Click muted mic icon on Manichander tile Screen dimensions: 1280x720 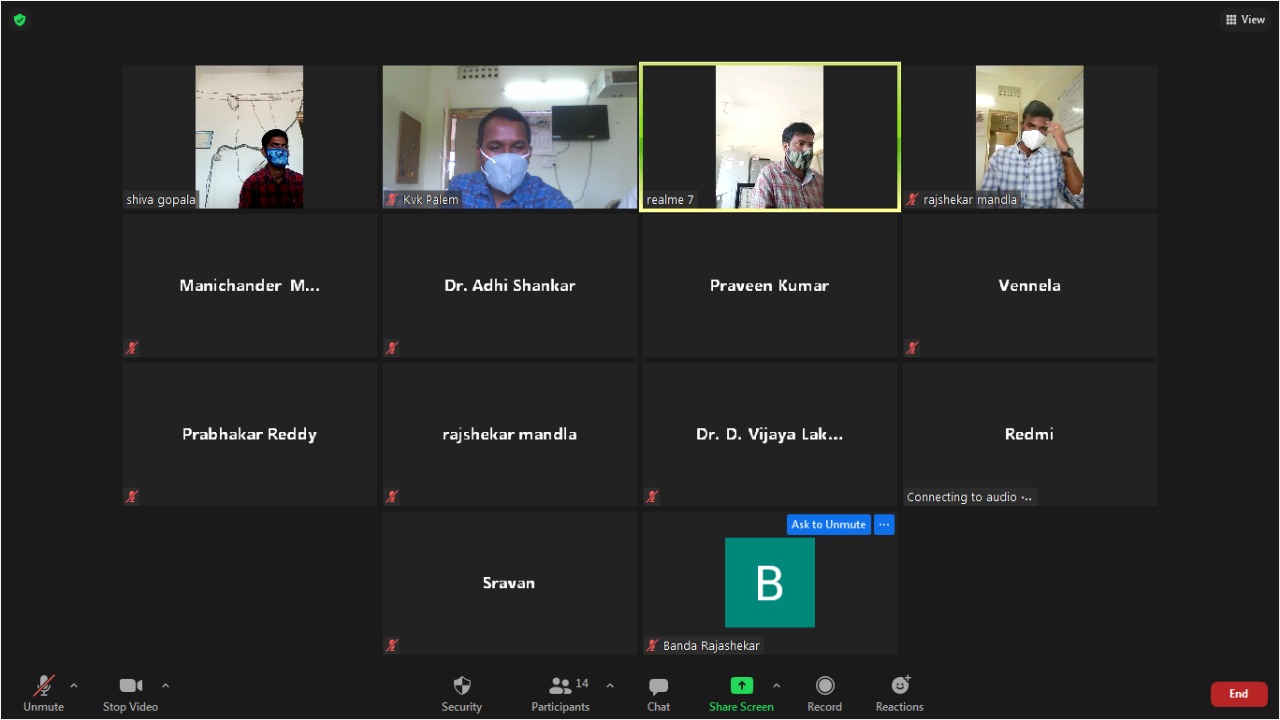coord(132,348)
